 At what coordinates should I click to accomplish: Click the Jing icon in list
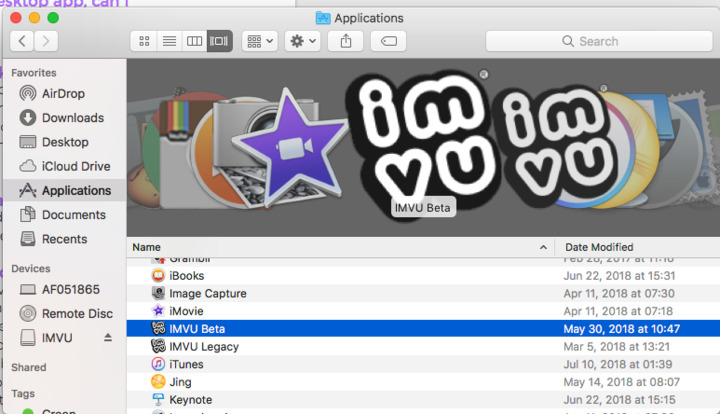click(158, 381)
